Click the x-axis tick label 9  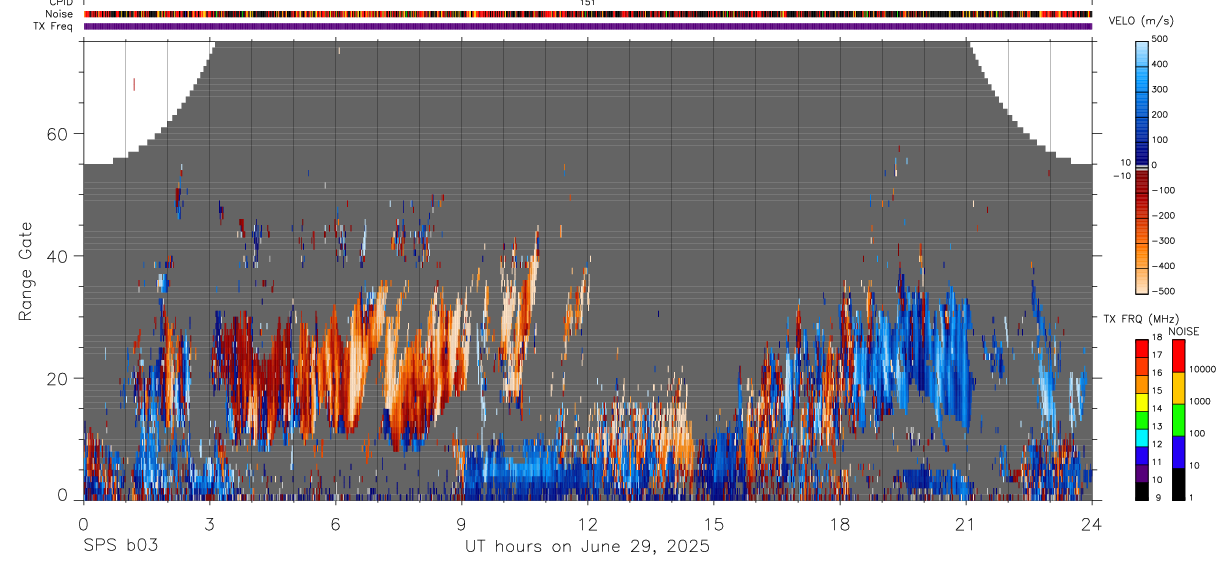(x=462, y=523)
